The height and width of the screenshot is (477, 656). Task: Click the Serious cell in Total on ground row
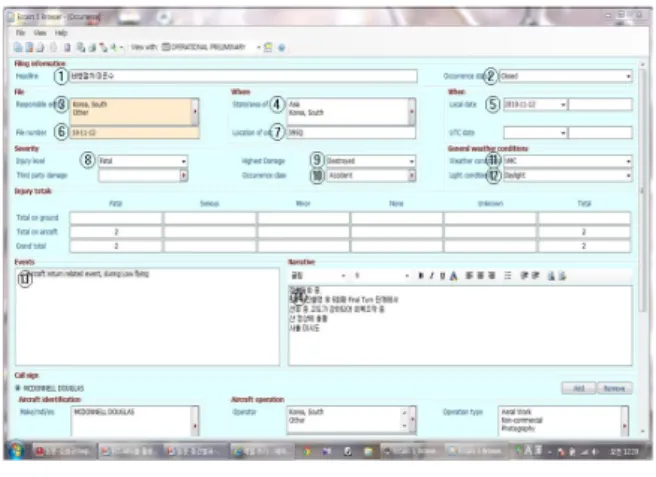[210, 218]
